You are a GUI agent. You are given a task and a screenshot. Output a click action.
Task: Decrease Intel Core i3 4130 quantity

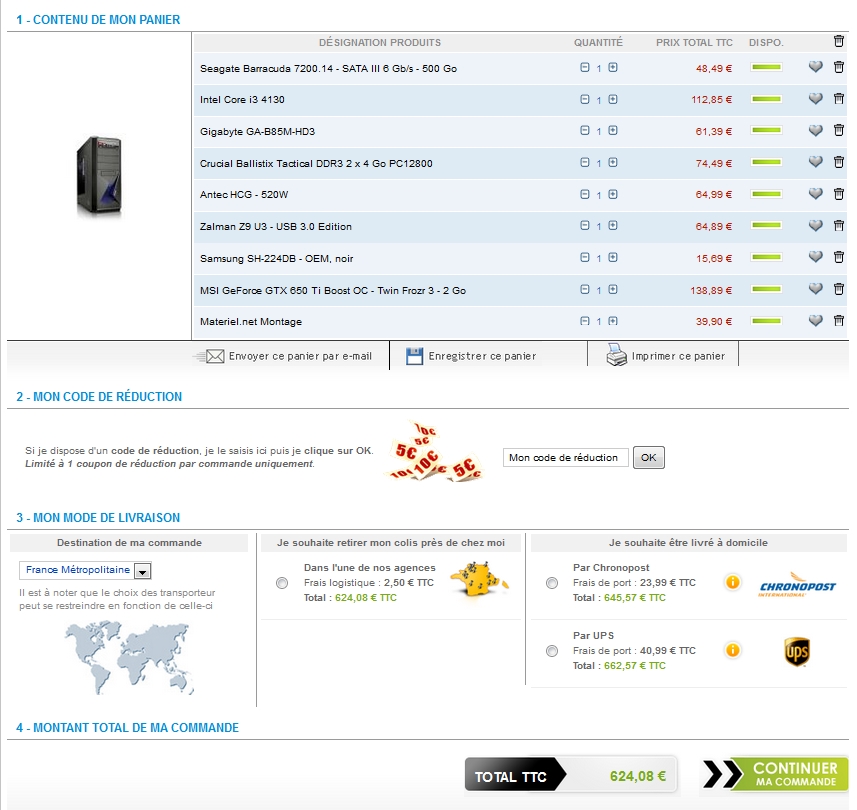[585, 99]
